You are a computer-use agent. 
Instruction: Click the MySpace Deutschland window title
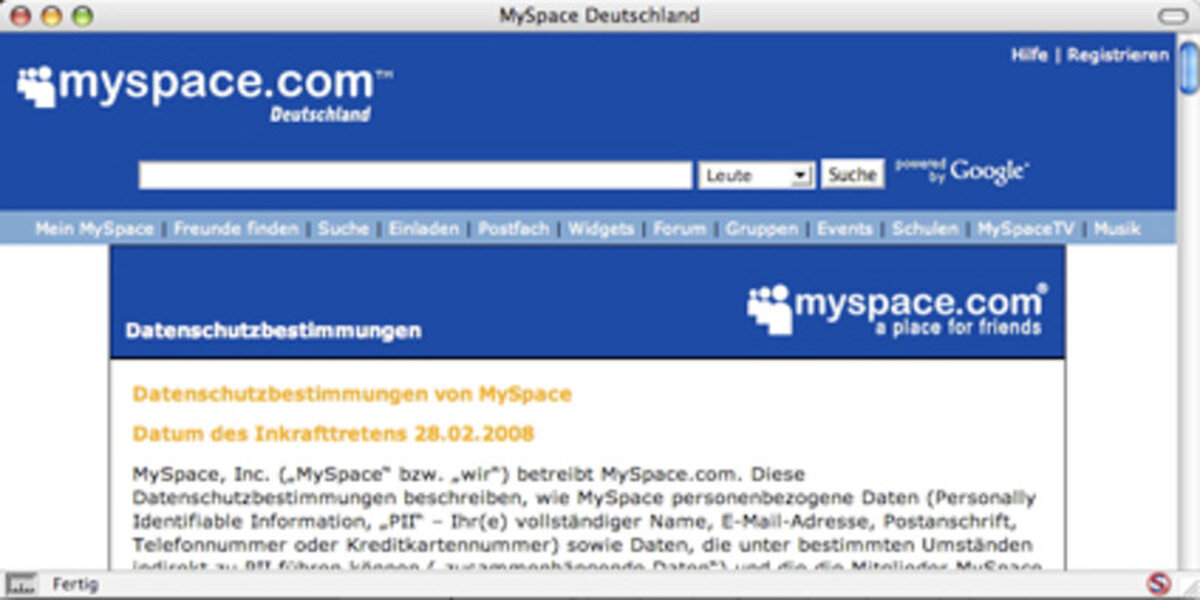[599, 16]
